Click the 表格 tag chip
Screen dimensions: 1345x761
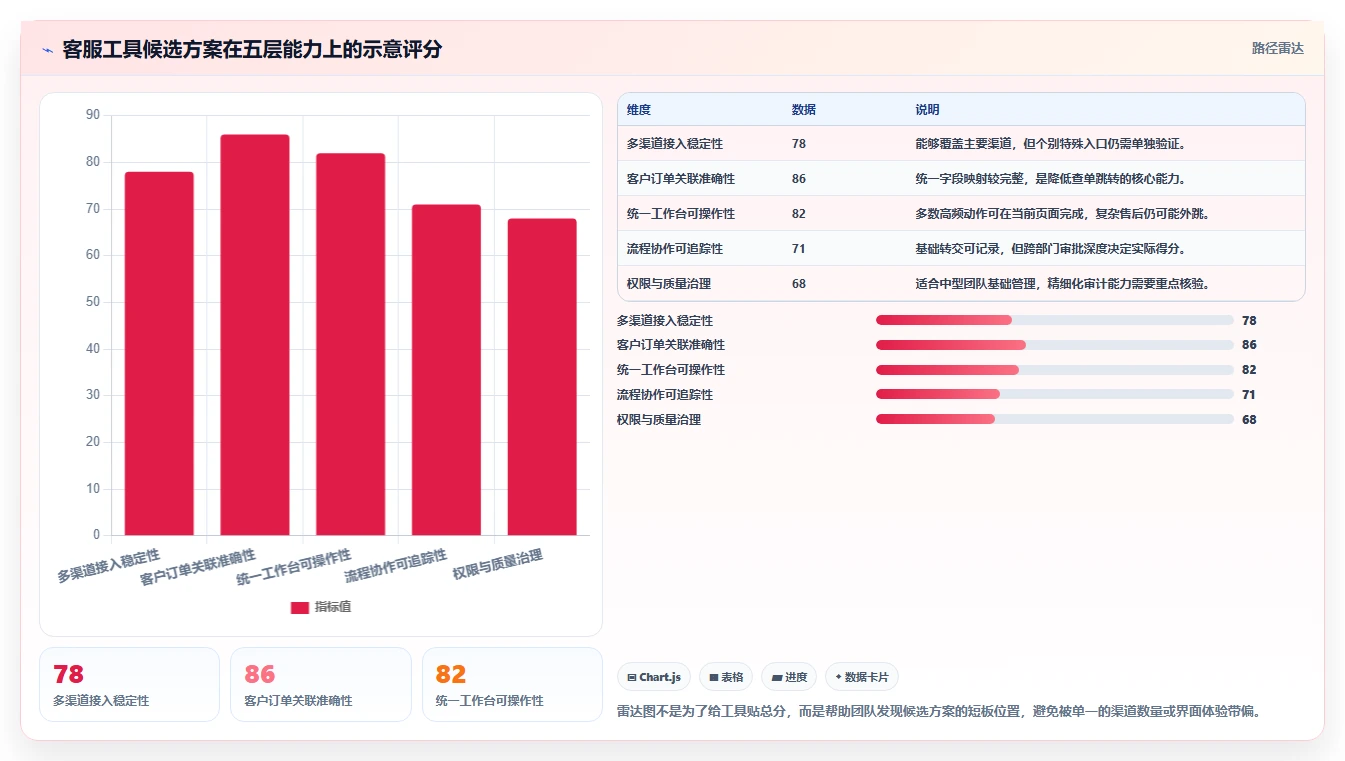pyautogui.click(x=726, y=677)
